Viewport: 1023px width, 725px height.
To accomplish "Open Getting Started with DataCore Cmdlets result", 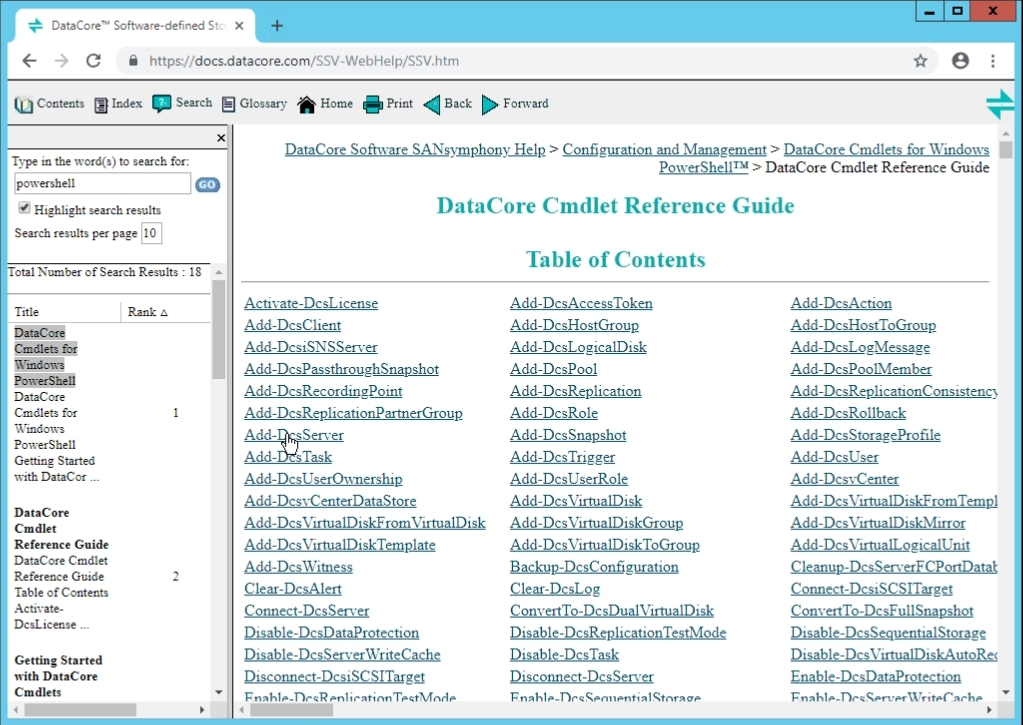I will pos(58,676).
